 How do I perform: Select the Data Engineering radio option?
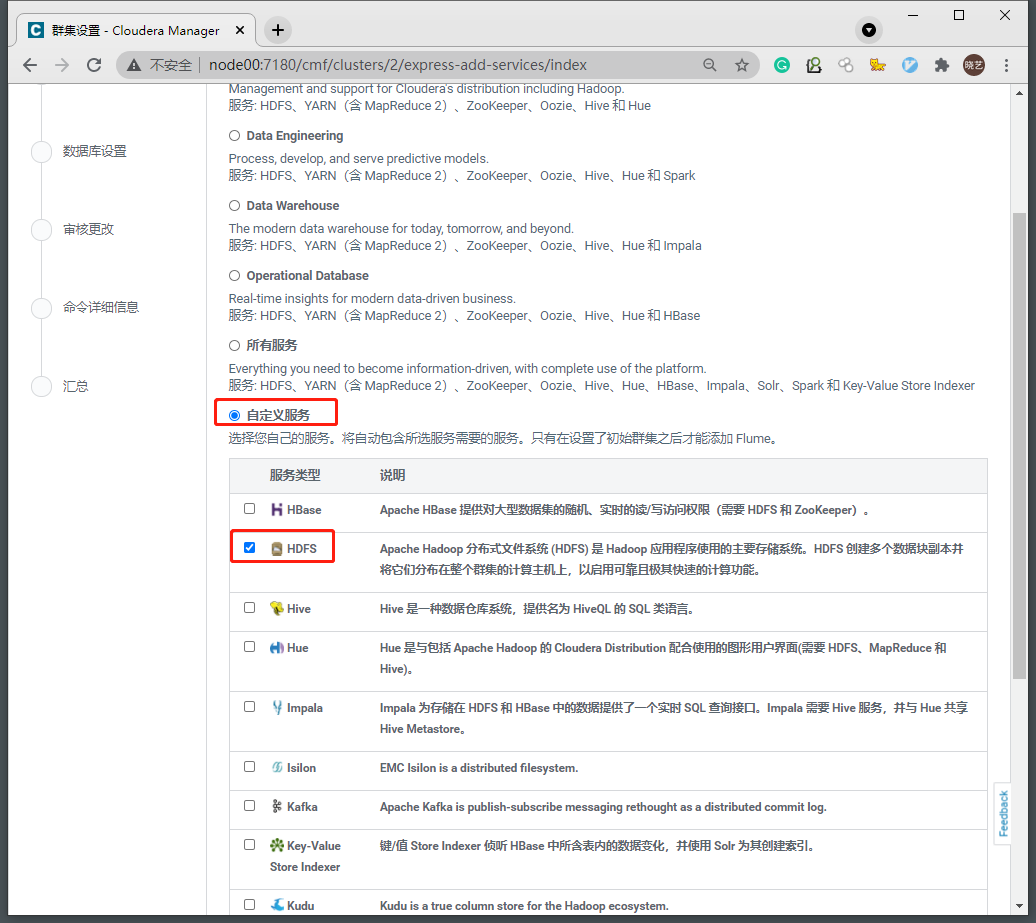(234, 135)
